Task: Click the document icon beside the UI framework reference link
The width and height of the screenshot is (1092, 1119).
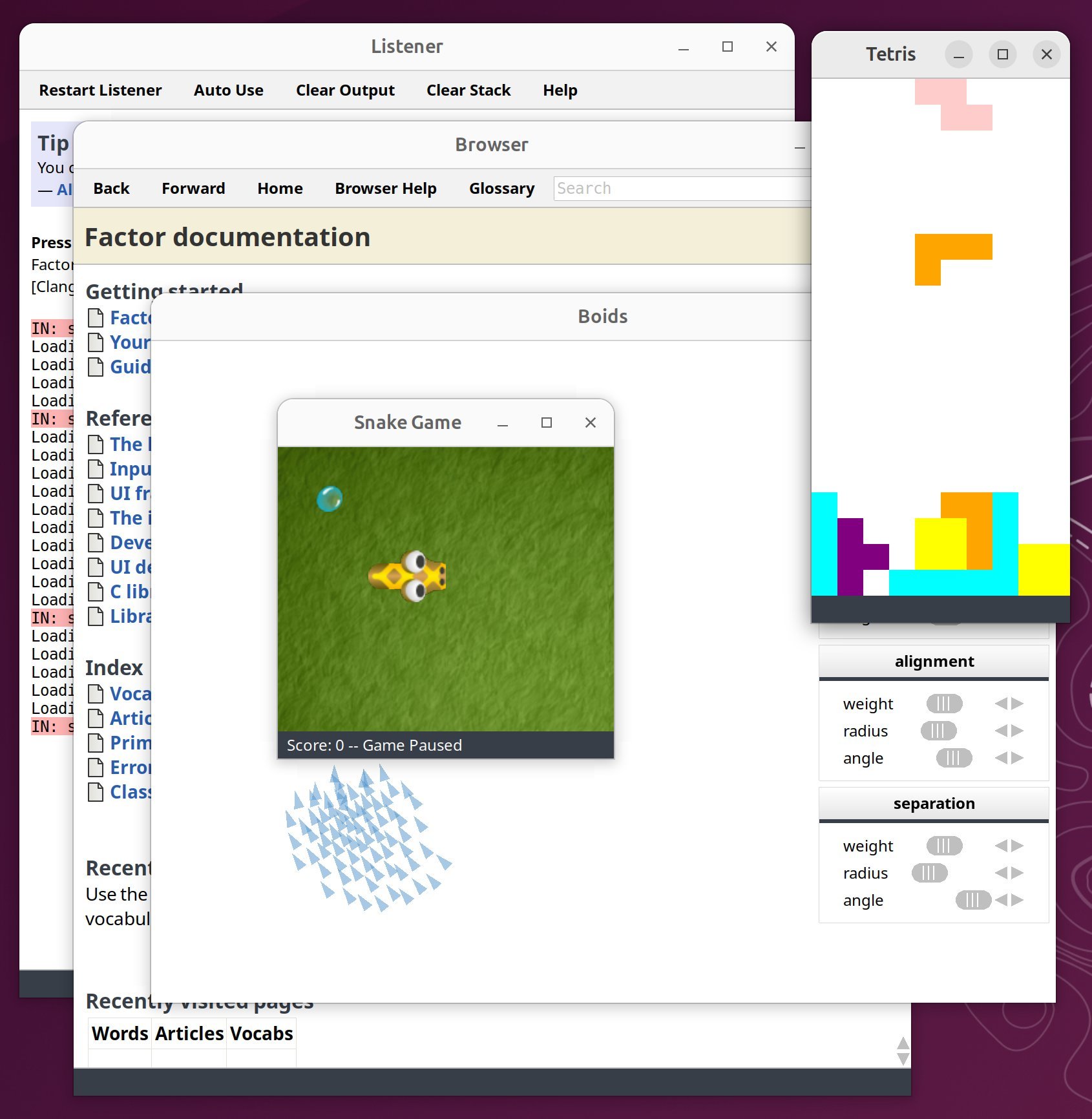Action: click(x=96, y=493)
